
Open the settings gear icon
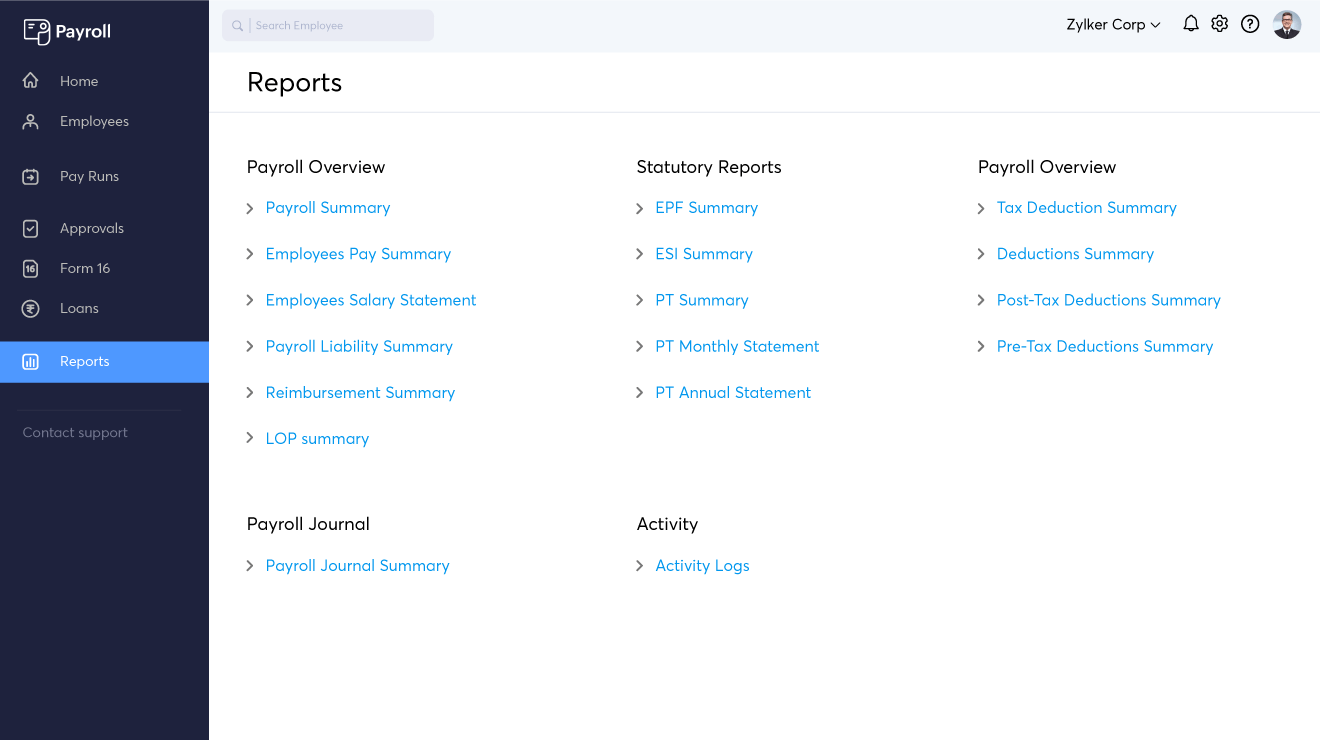click(x=1219, y=24)
